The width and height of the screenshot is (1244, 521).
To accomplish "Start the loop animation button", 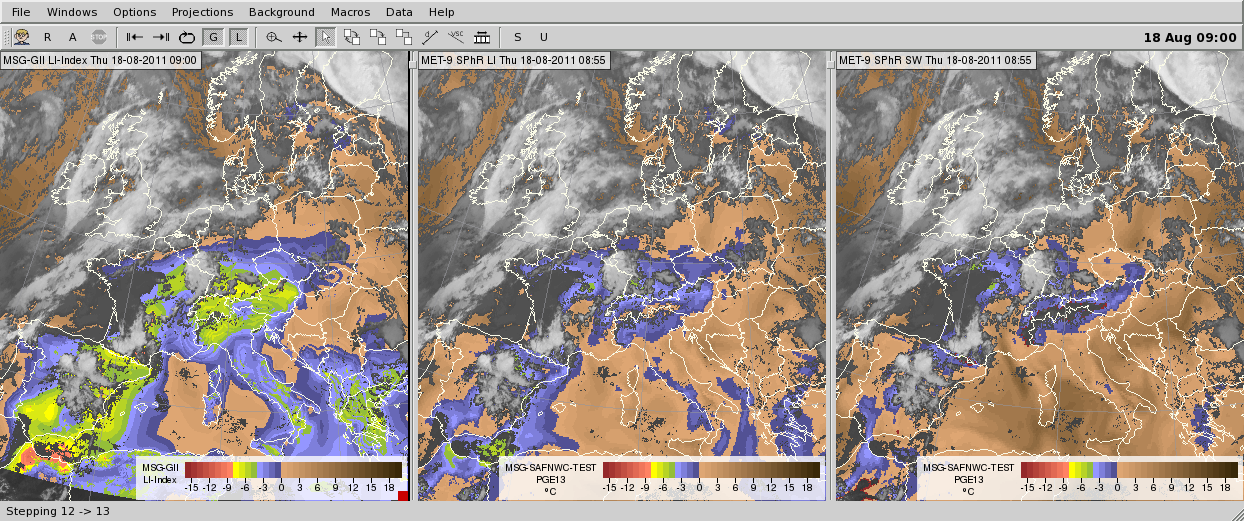I will point(186,37).
